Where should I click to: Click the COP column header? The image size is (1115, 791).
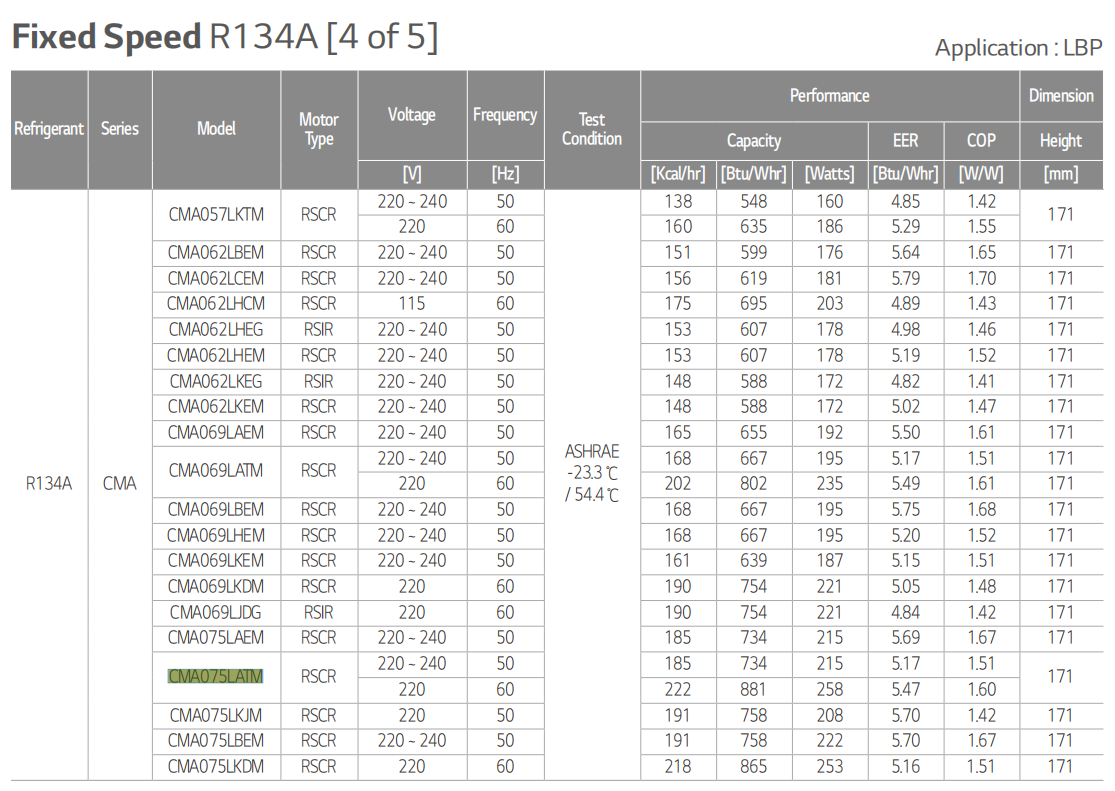[981, 141]
